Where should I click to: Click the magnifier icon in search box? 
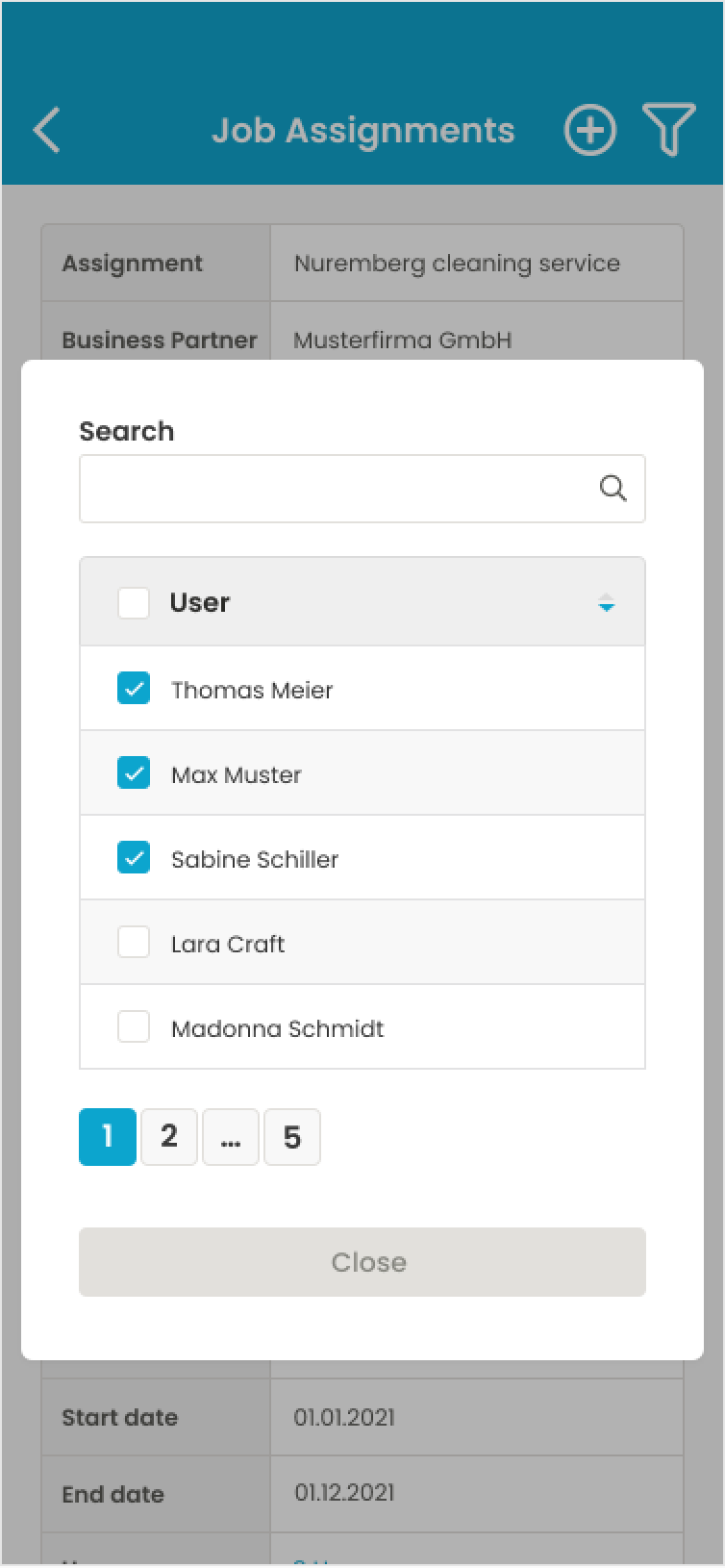click(x=612, y=489)
